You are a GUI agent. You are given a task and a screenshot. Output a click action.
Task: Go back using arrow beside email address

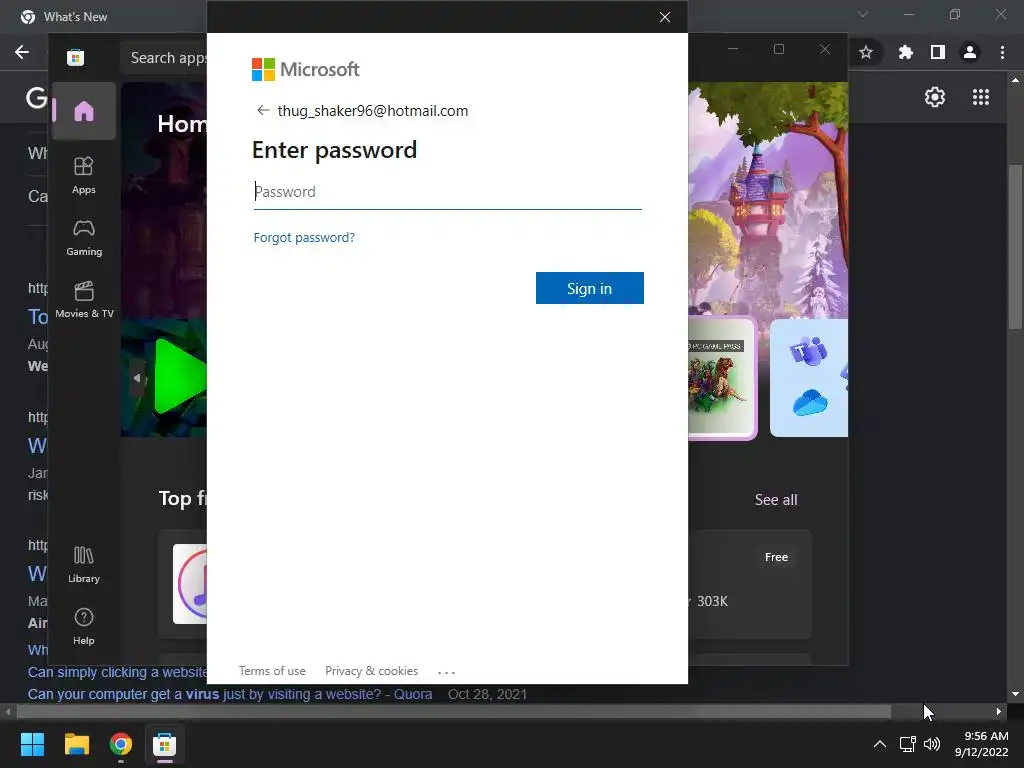click(x=263, y=110)
